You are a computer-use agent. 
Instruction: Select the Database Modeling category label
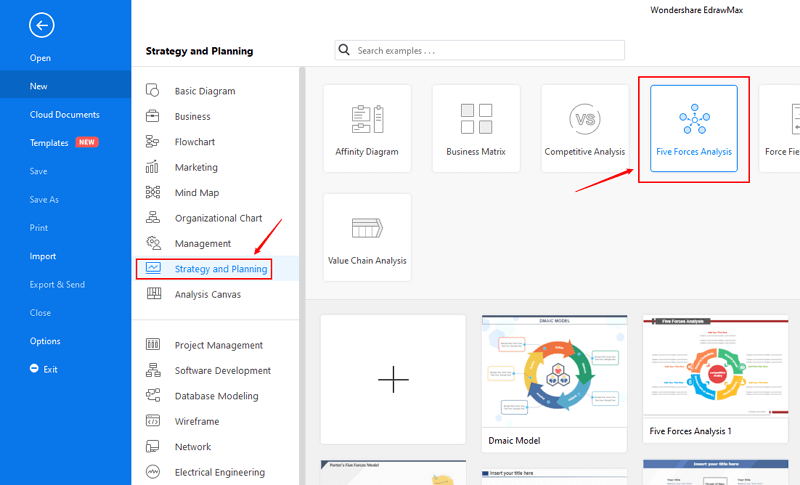[x=216, y=396]
